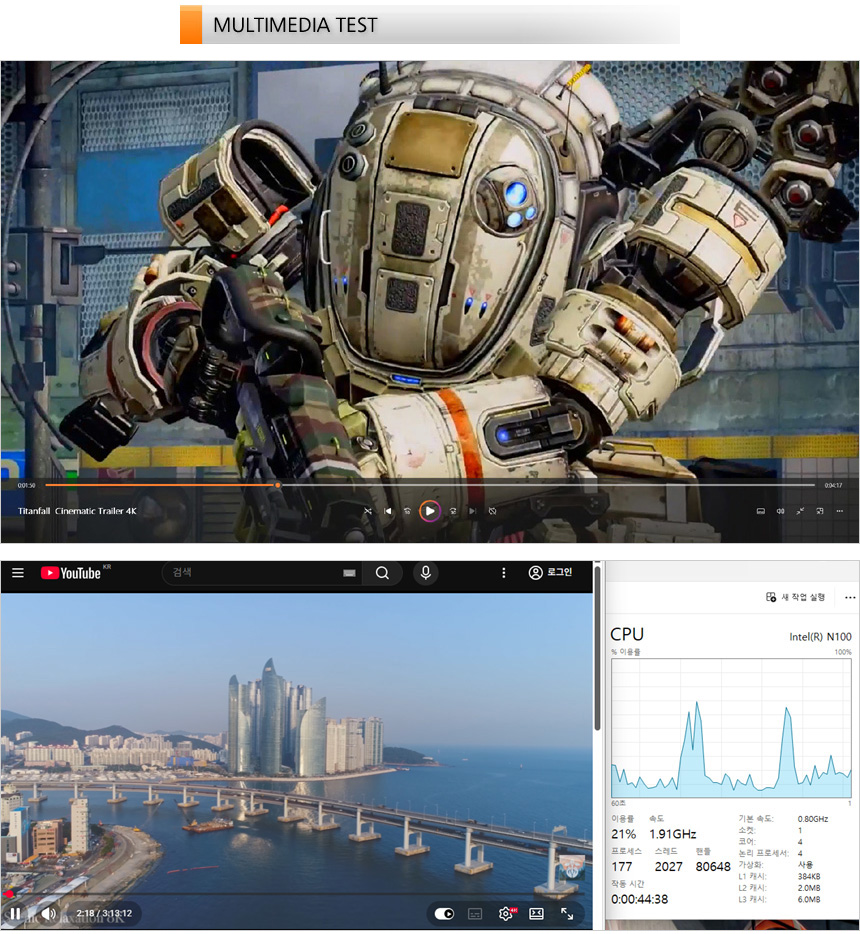Open the YouTube hamburger guide menu
The height and width of the screenshot is (934, 860).
tap(17, 573)
